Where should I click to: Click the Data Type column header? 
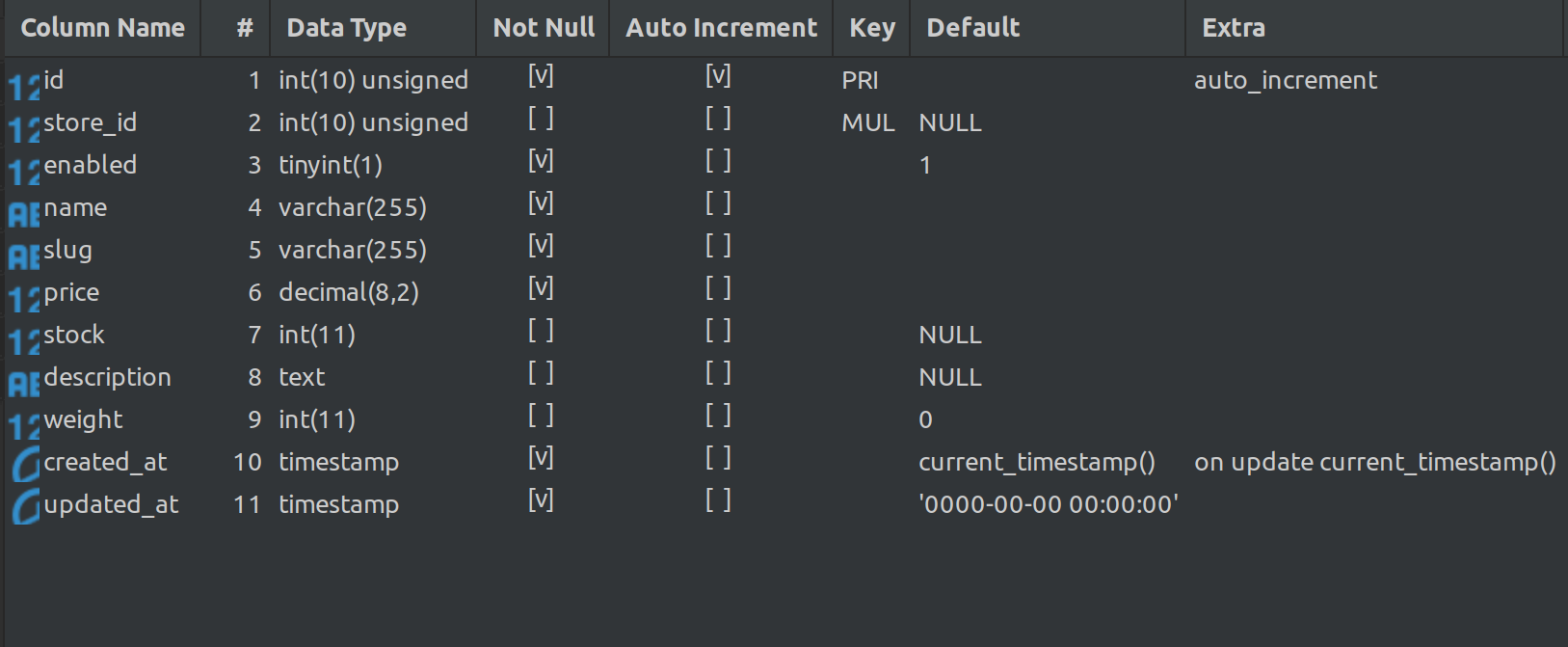point(346,27)
